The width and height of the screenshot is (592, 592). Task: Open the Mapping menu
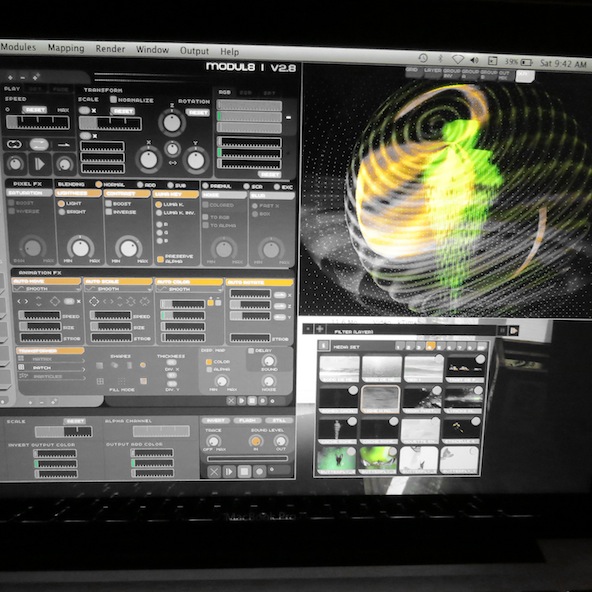pyautogui.click(x=66, y=48)
